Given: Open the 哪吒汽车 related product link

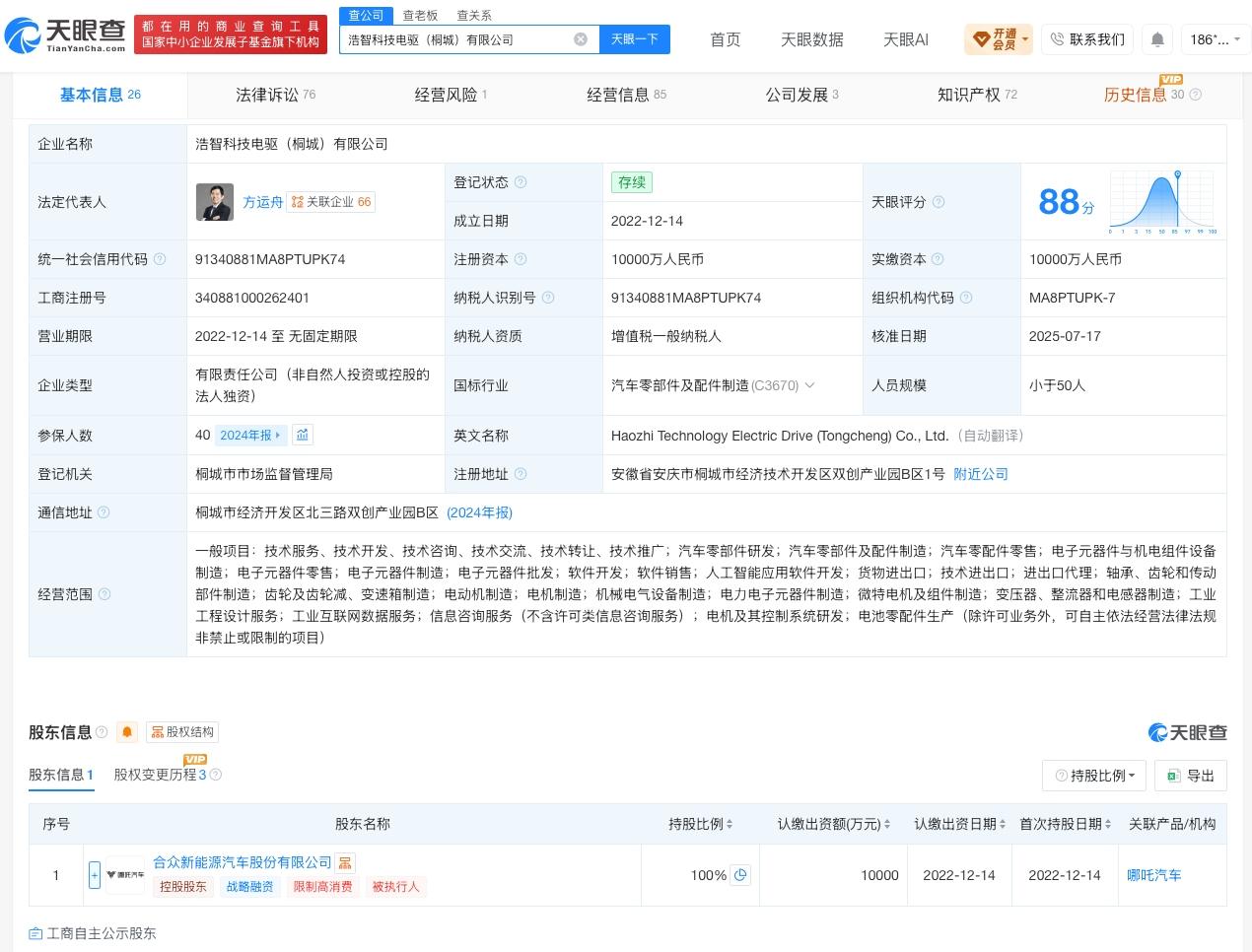Looking at the screenshot, I should point(1154,875).
